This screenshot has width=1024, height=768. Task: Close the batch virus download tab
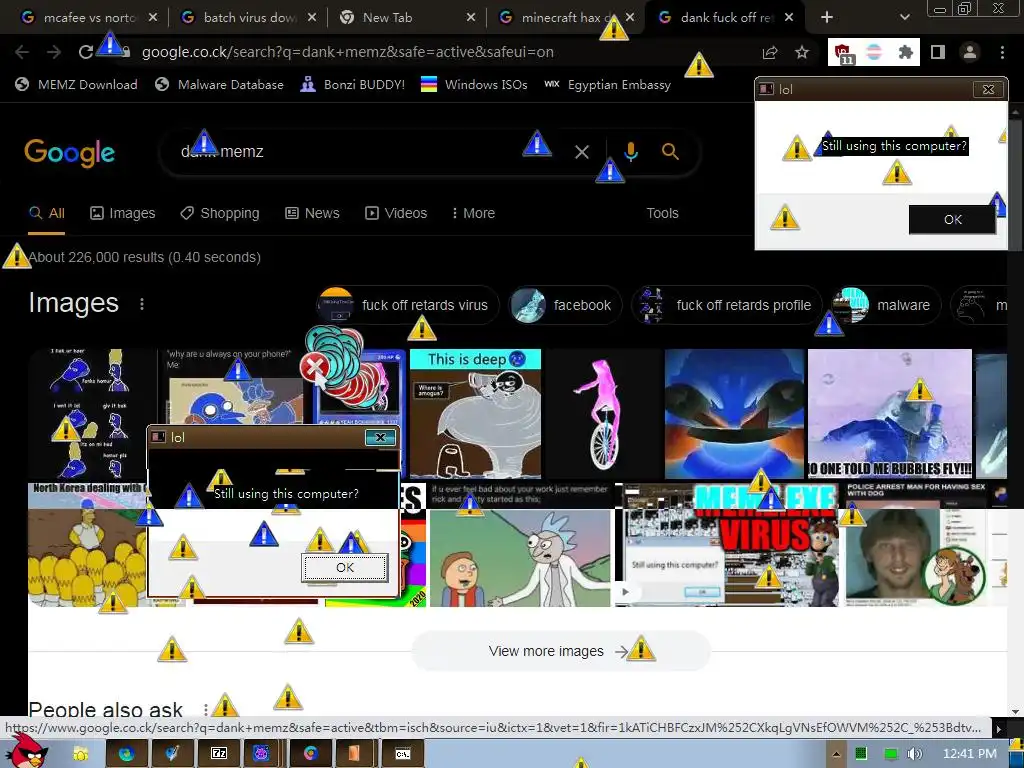312,18
